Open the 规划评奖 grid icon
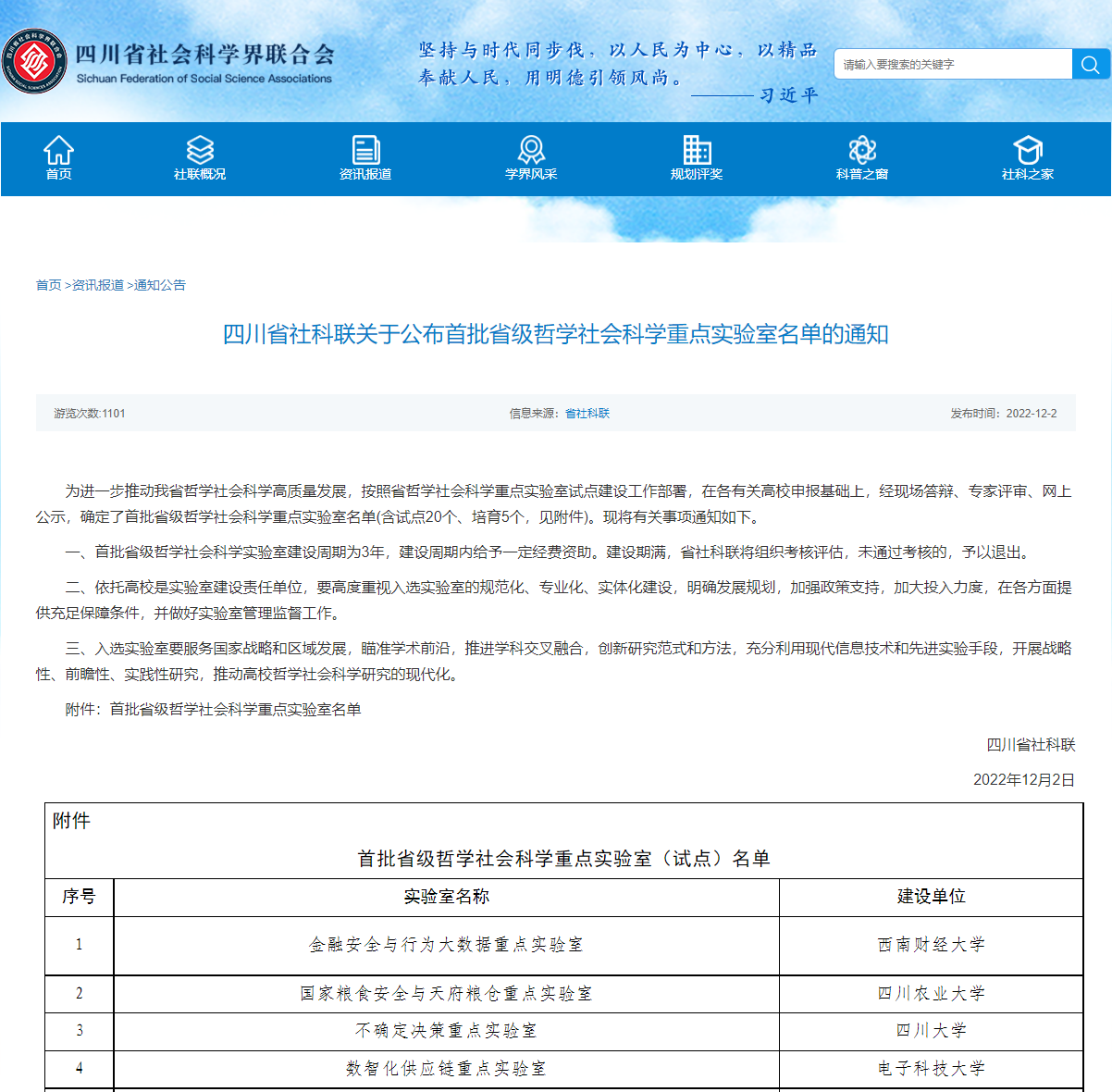 point(697,149)
